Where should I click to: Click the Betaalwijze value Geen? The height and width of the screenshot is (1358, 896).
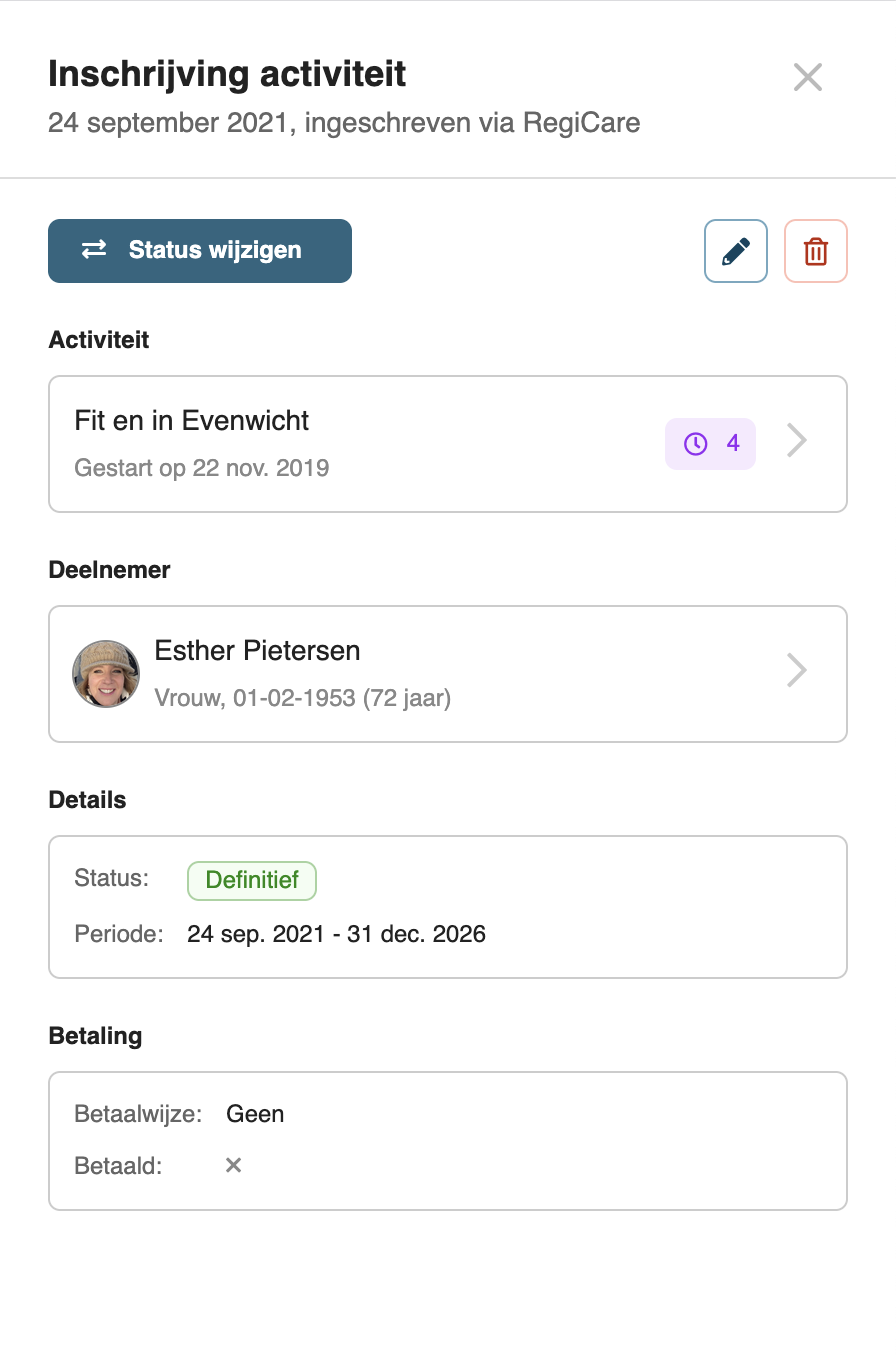click(x=255, y=1114)
